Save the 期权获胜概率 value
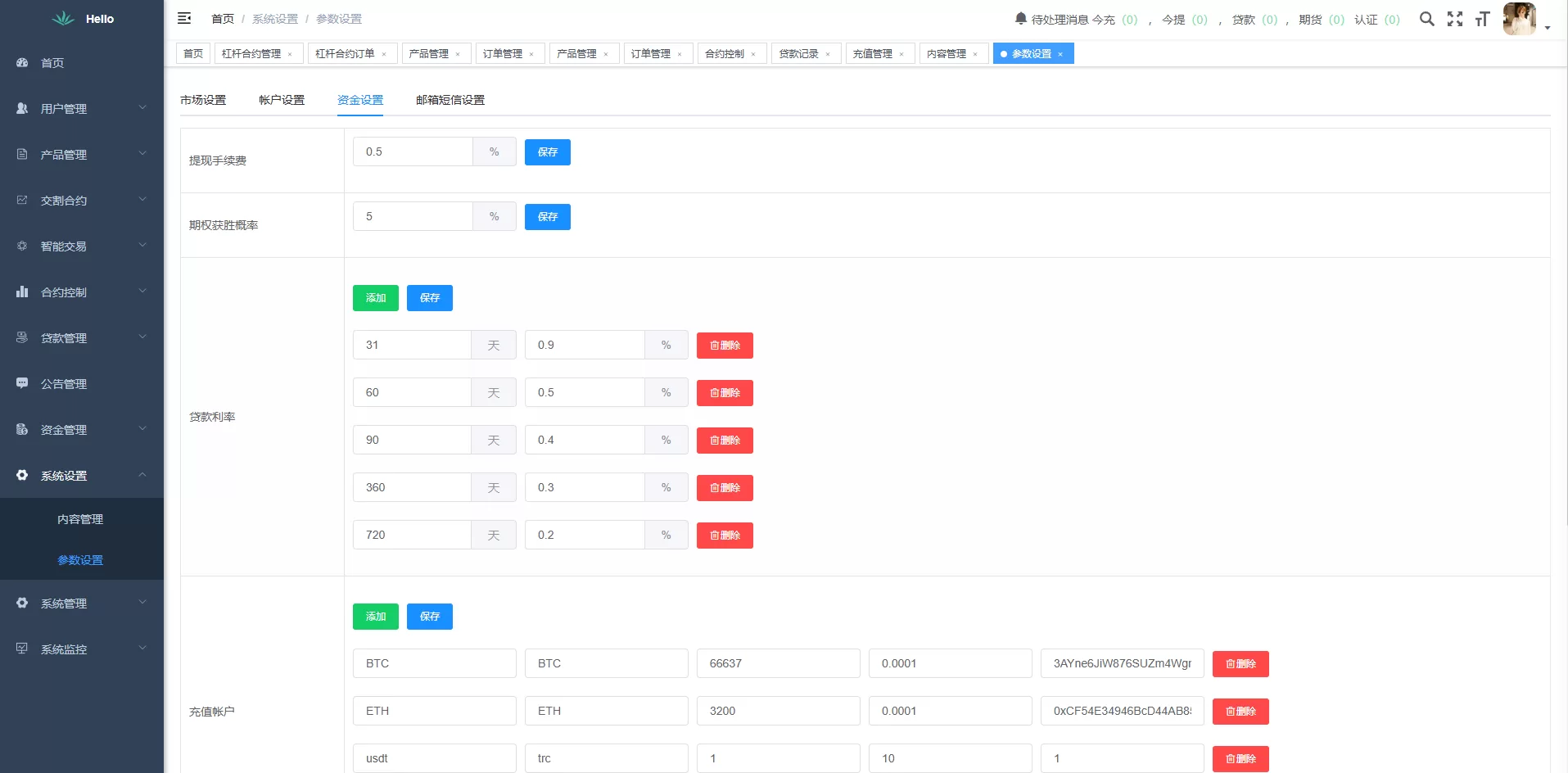This screenshot has width=1568, height=773. [x=548, y=217]
